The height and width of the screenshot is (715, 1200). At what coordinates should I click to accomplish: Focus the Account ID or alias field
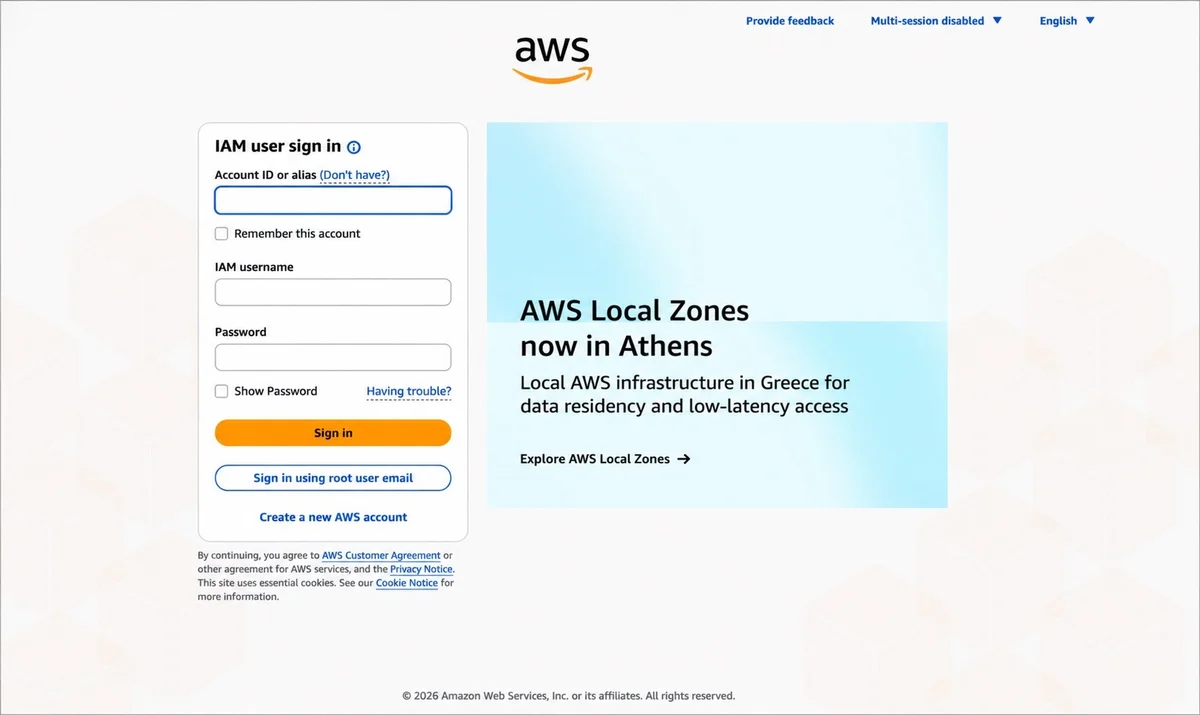(333, 200)
